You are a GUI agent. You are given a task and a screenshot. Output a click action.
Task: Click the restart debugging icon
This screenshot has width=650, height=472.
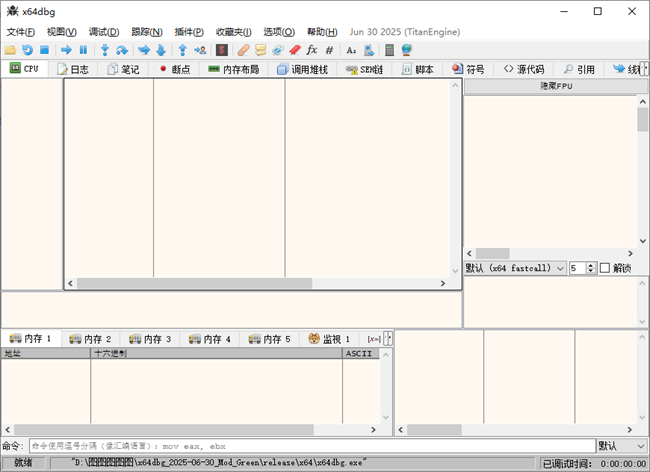point(28,50)
